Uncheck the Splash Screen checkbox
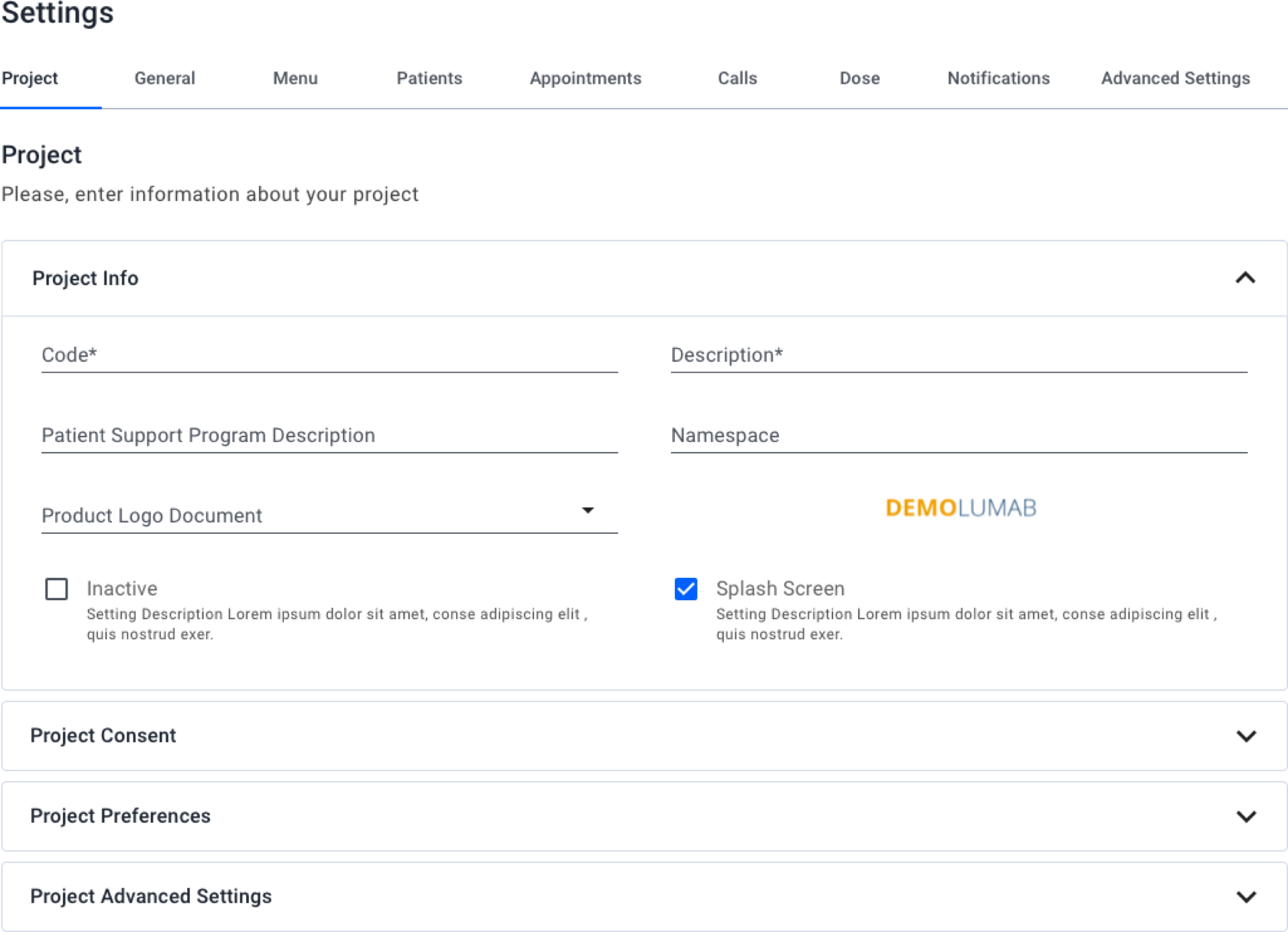1288x932 pixels. click(686, 589)
